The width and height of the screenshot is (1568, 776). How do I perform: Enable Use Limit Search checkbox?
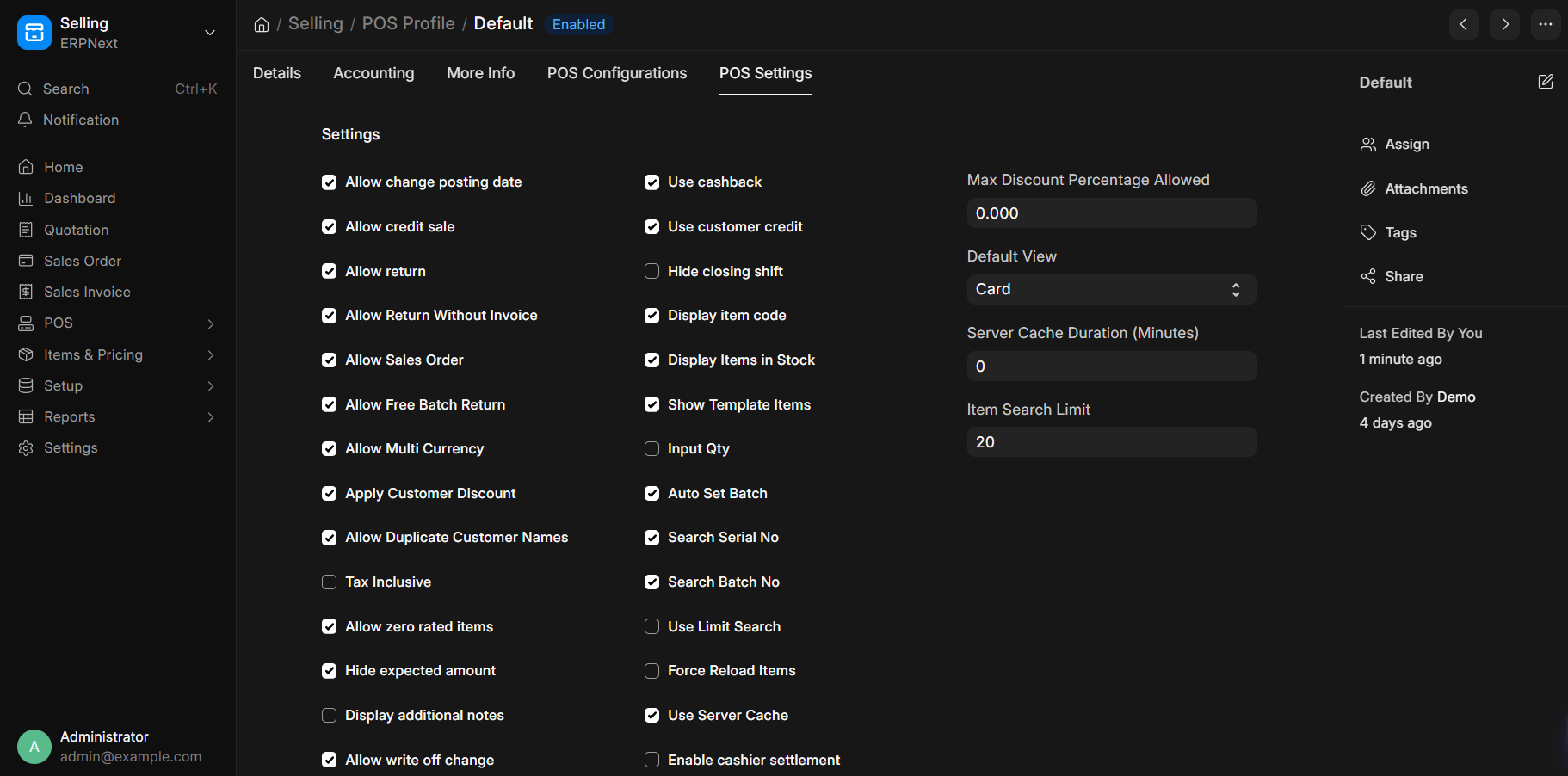coord(651,626)
